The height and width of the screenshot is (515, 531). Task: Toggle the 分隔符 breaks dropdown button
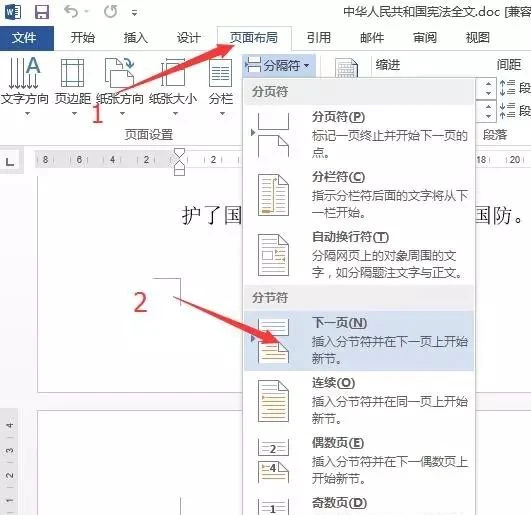click(x=279, y=65)
